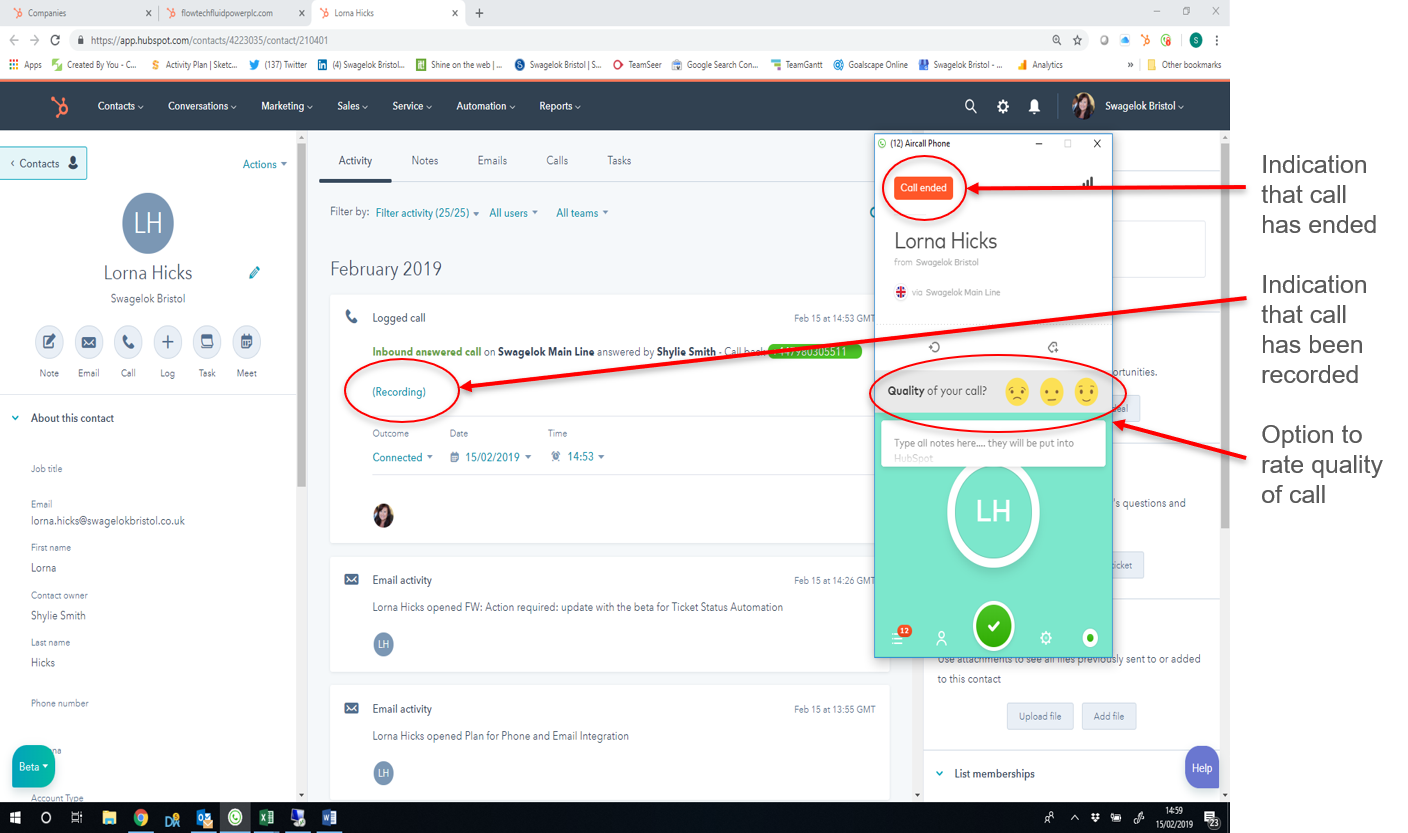
Task: Open the (Recording) link
Action: click(x=399, y=392)
